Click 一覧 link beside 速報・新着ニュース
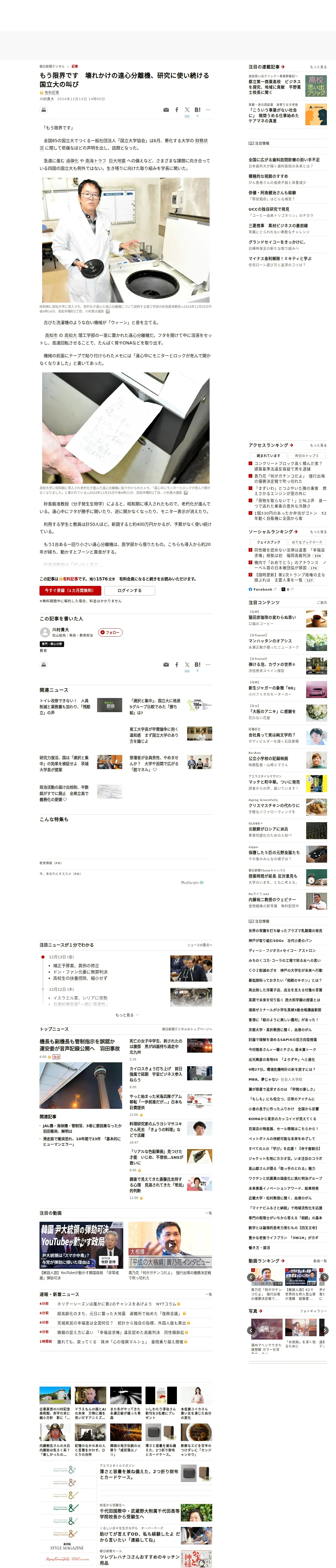336x1568 pixels. pyautogui.click(x=209, y=1295)
